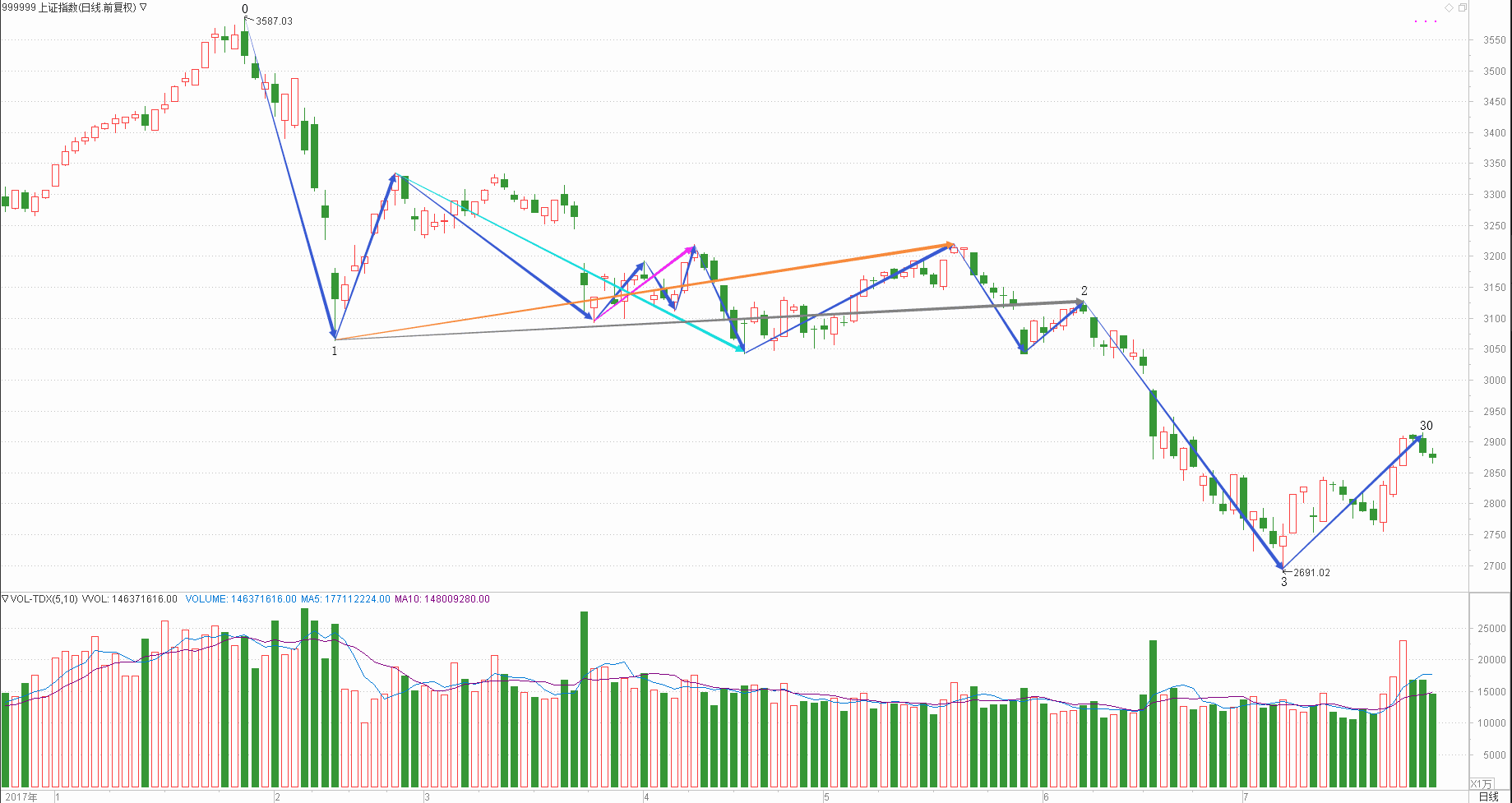
Task: Click the 日线 period label at bottom right
Action: point(1488,796)
